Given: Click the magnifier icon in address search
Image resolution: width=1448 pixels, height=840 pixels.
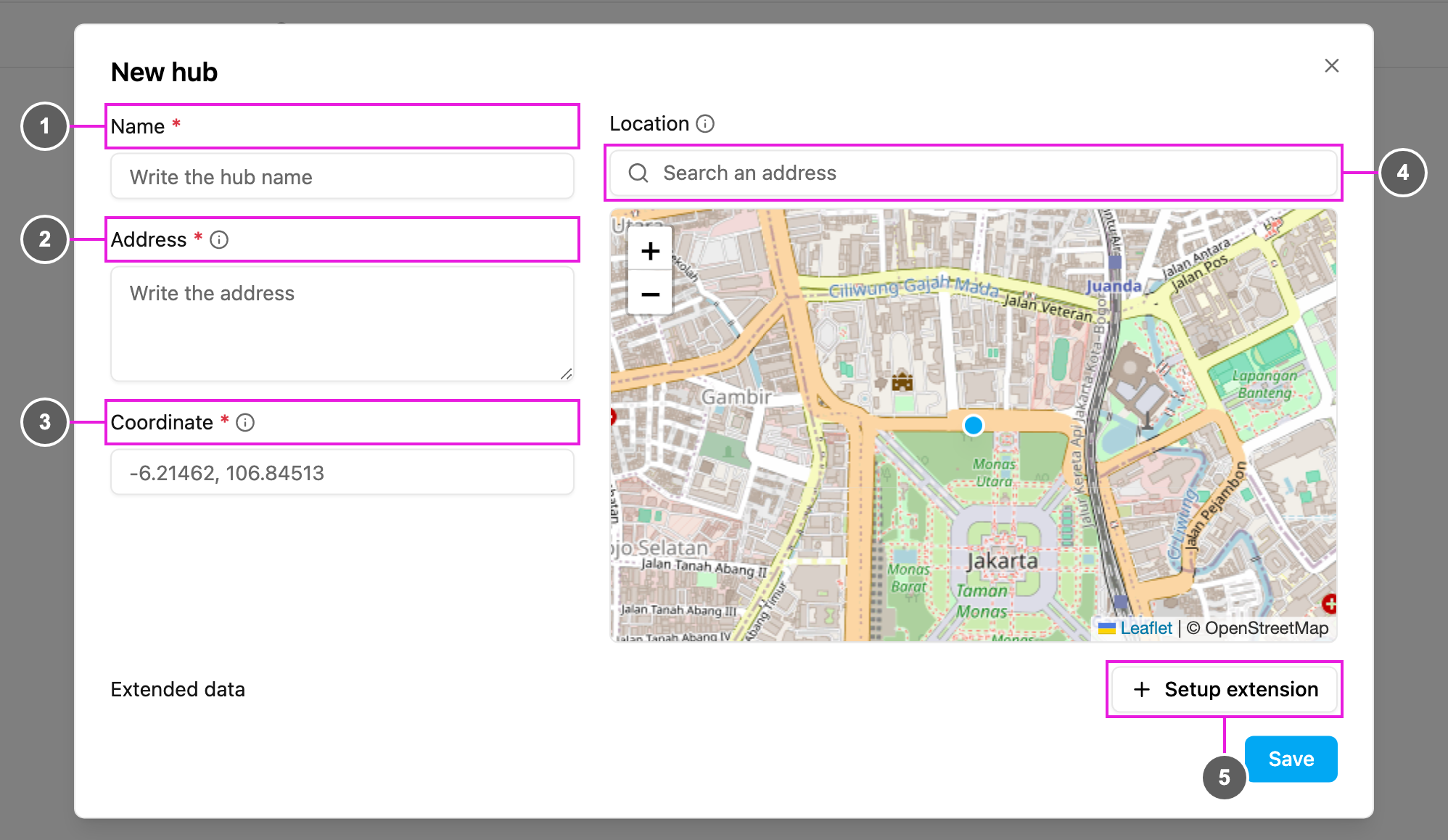Looking at the screenshot, I should coord(638,173).
